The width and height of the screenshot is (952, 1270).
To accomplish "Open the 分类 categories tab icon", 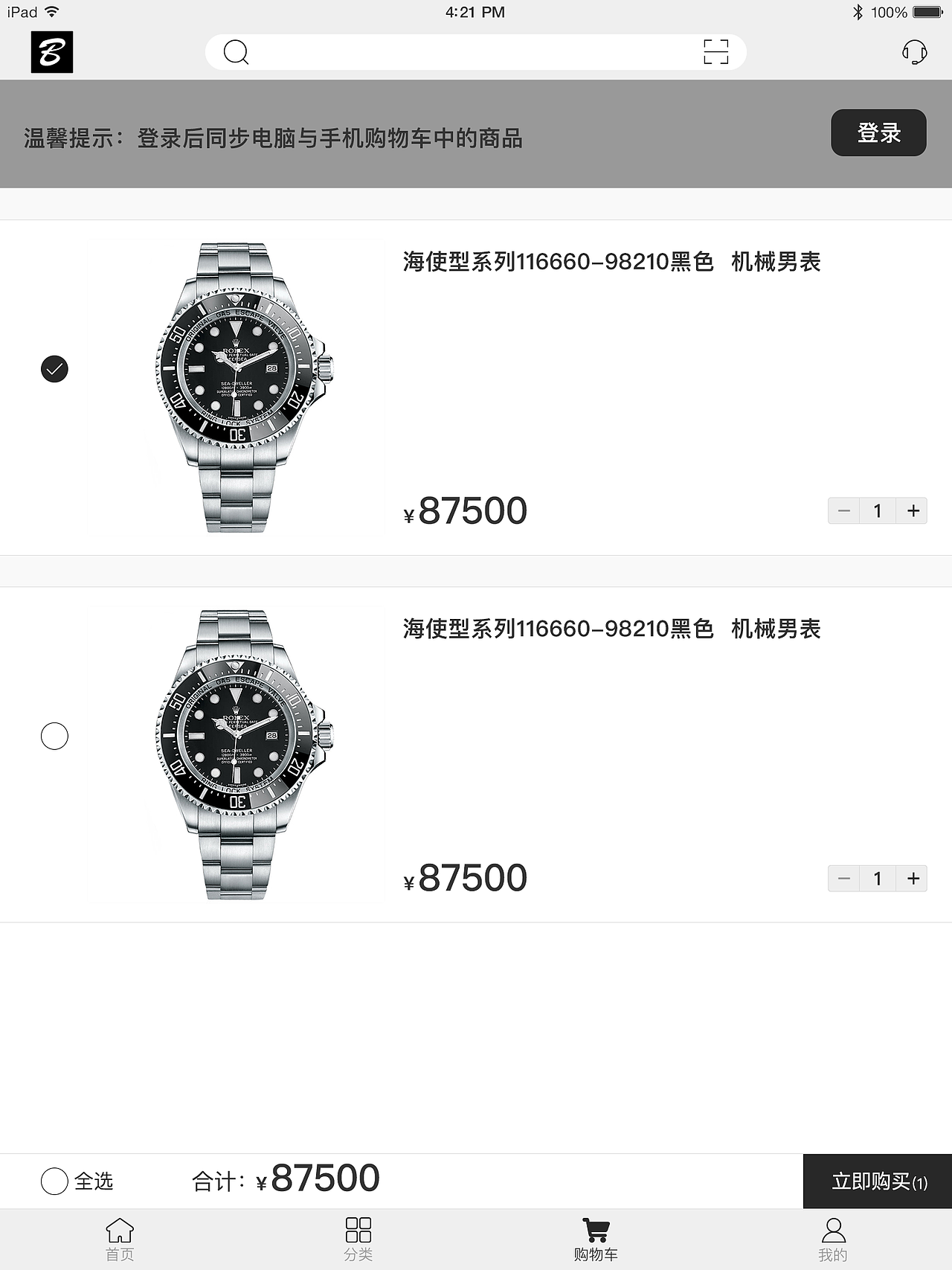I will pos(358,1230).
